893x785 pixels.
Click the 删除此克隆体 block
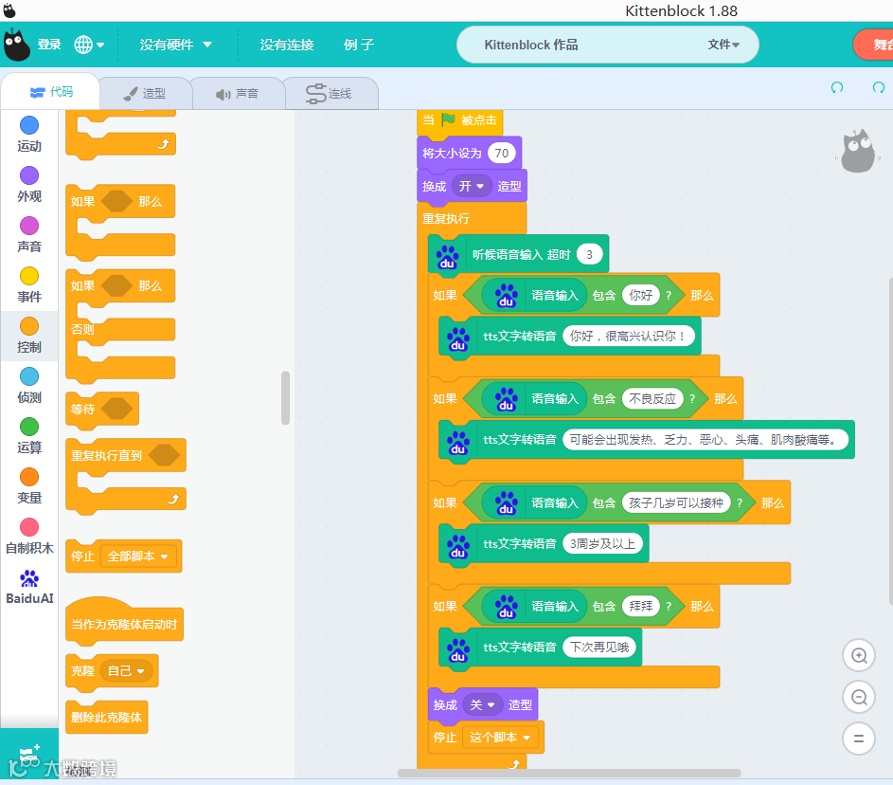click(106, 717)
